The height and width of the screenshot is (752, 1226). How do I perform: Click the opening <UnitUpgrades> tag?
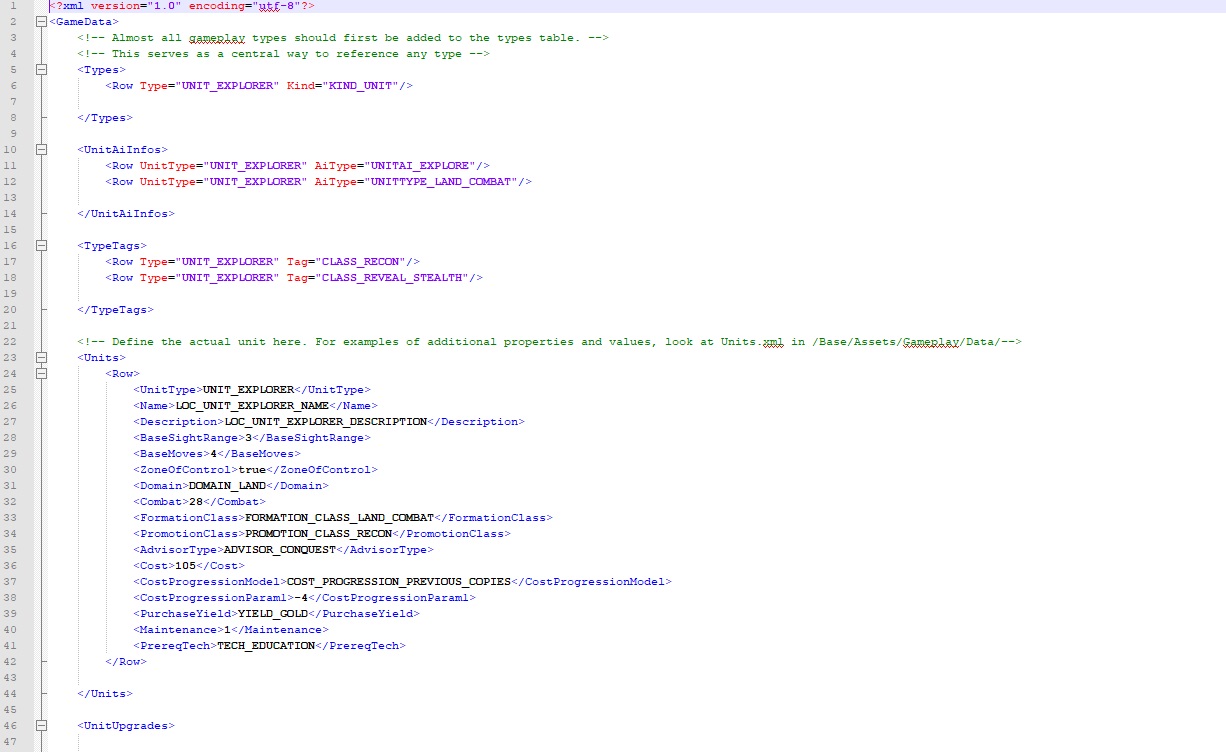126,726
